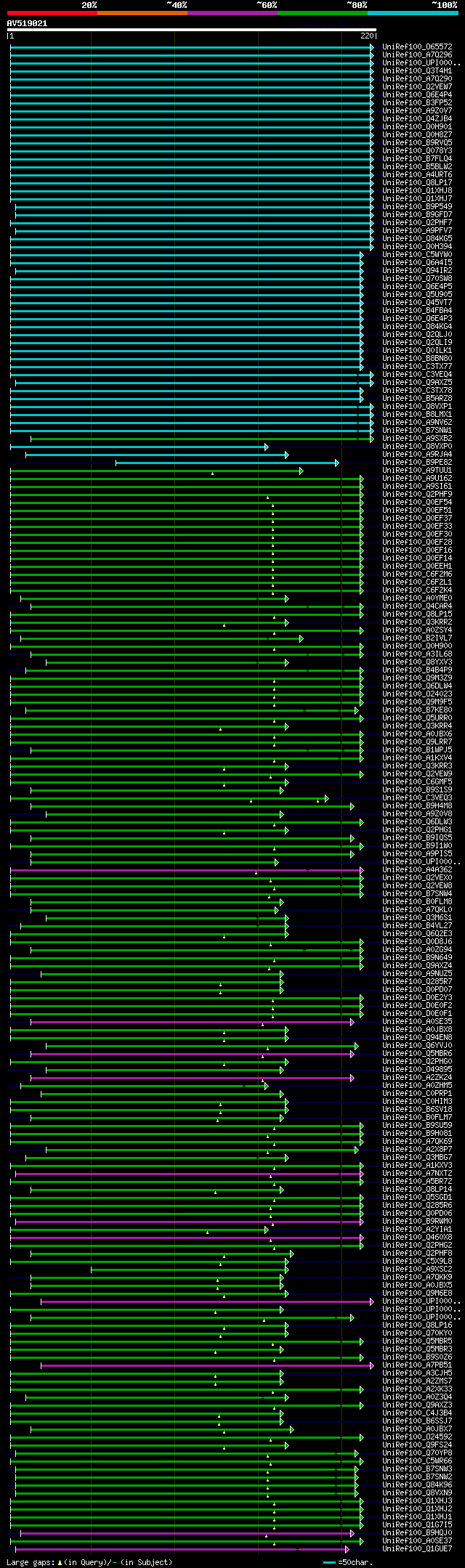Open hit UniRef100_Q2PHF9
465x1568 pixels.
click(417, 495)
